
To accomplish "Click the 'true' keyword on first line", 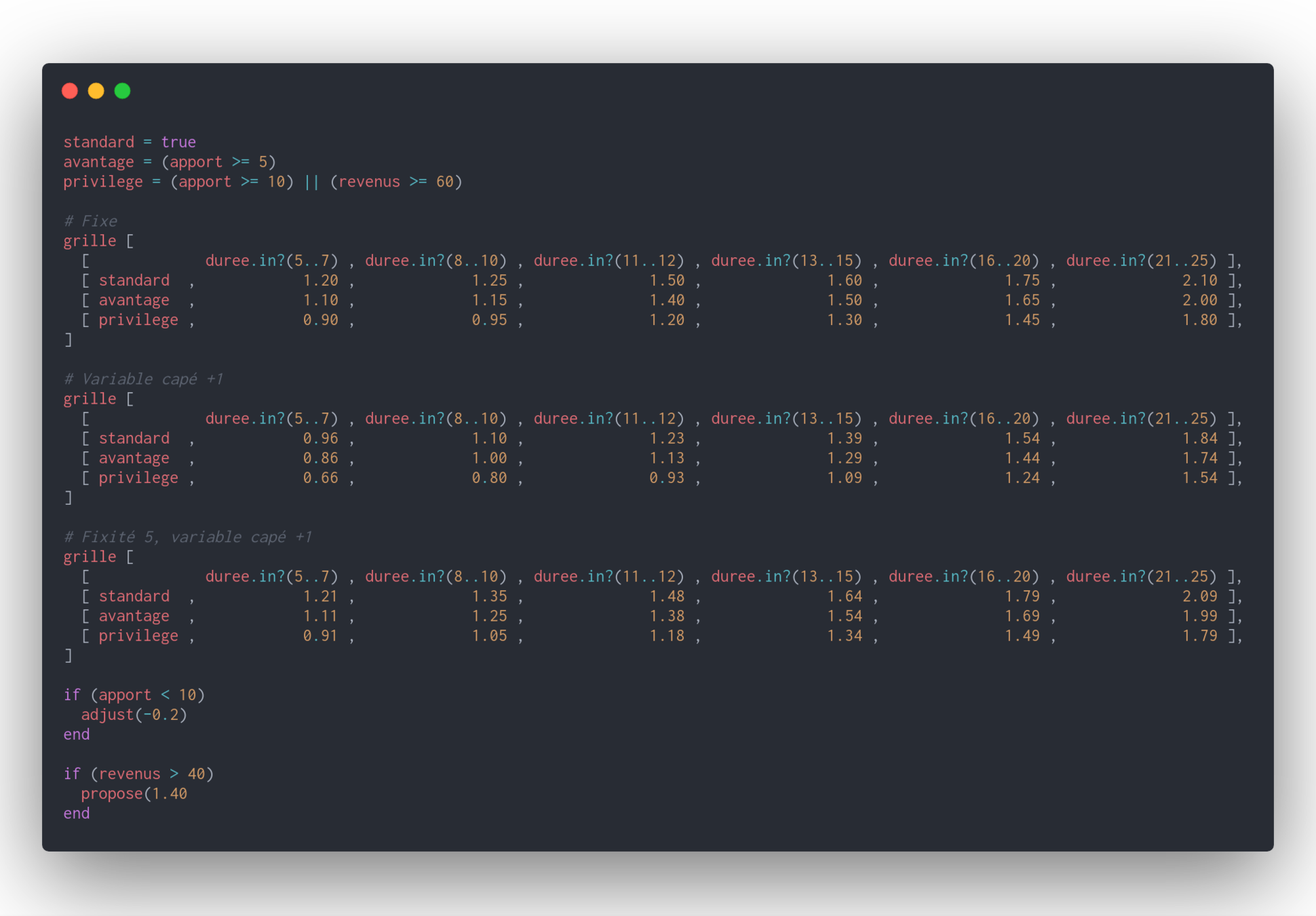I will tap(178, 142).
